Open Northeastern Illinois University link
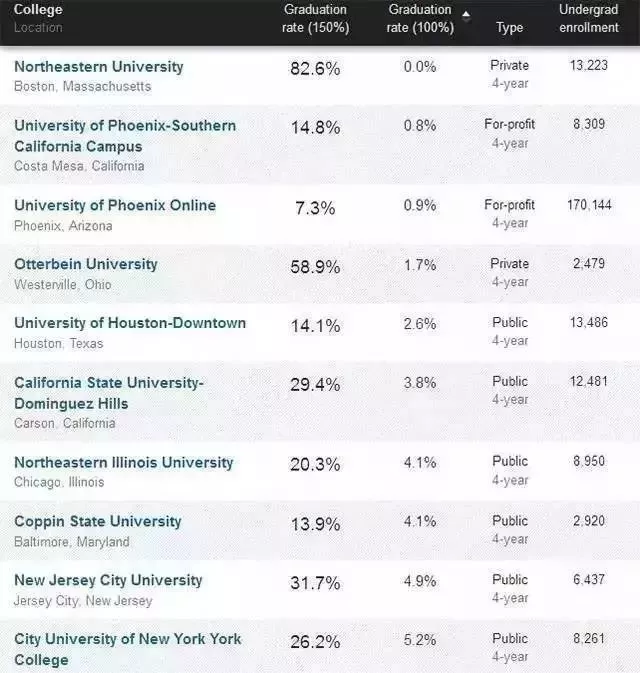Screen dimensions: 640x673 coord(124,463)
